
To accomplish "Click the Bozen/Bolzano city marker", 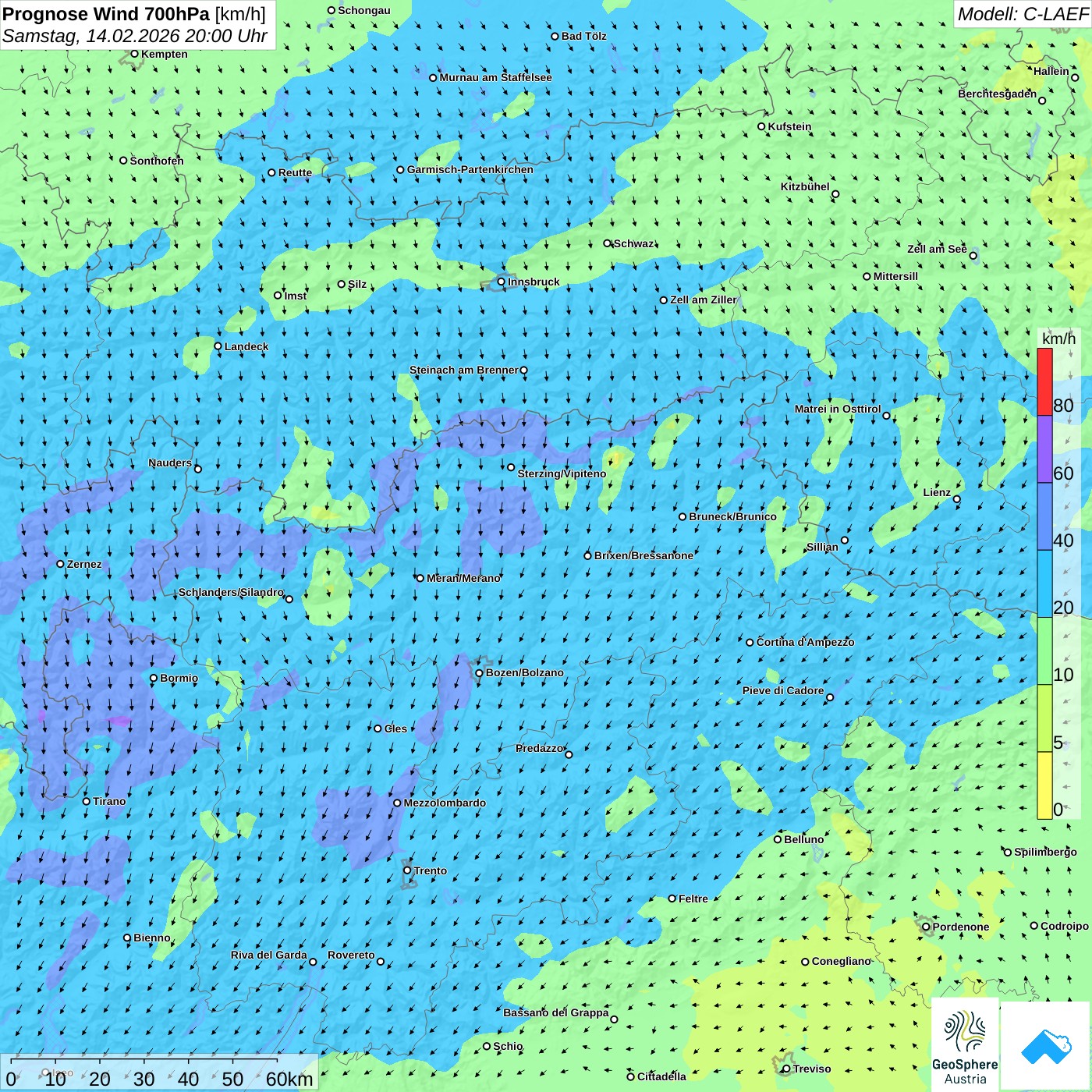I will tap(479, 672).
